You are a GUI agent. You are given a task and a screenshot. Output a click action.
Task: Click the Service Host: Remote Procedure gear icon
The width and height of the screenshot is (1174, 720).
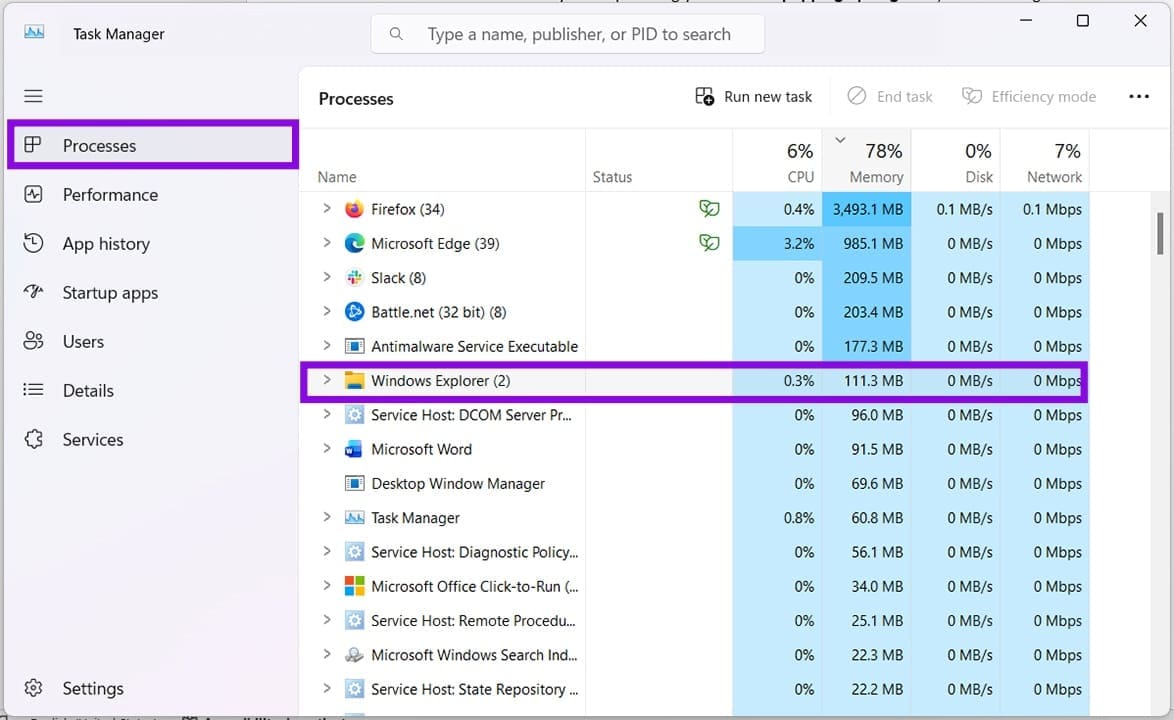click(x=354, y=620)
